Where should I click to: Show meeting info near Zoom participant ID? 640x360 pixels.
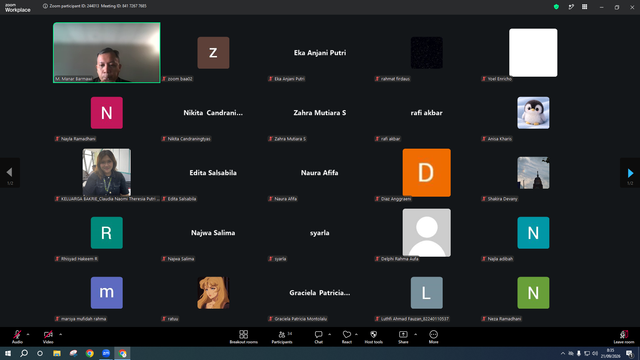45,6
